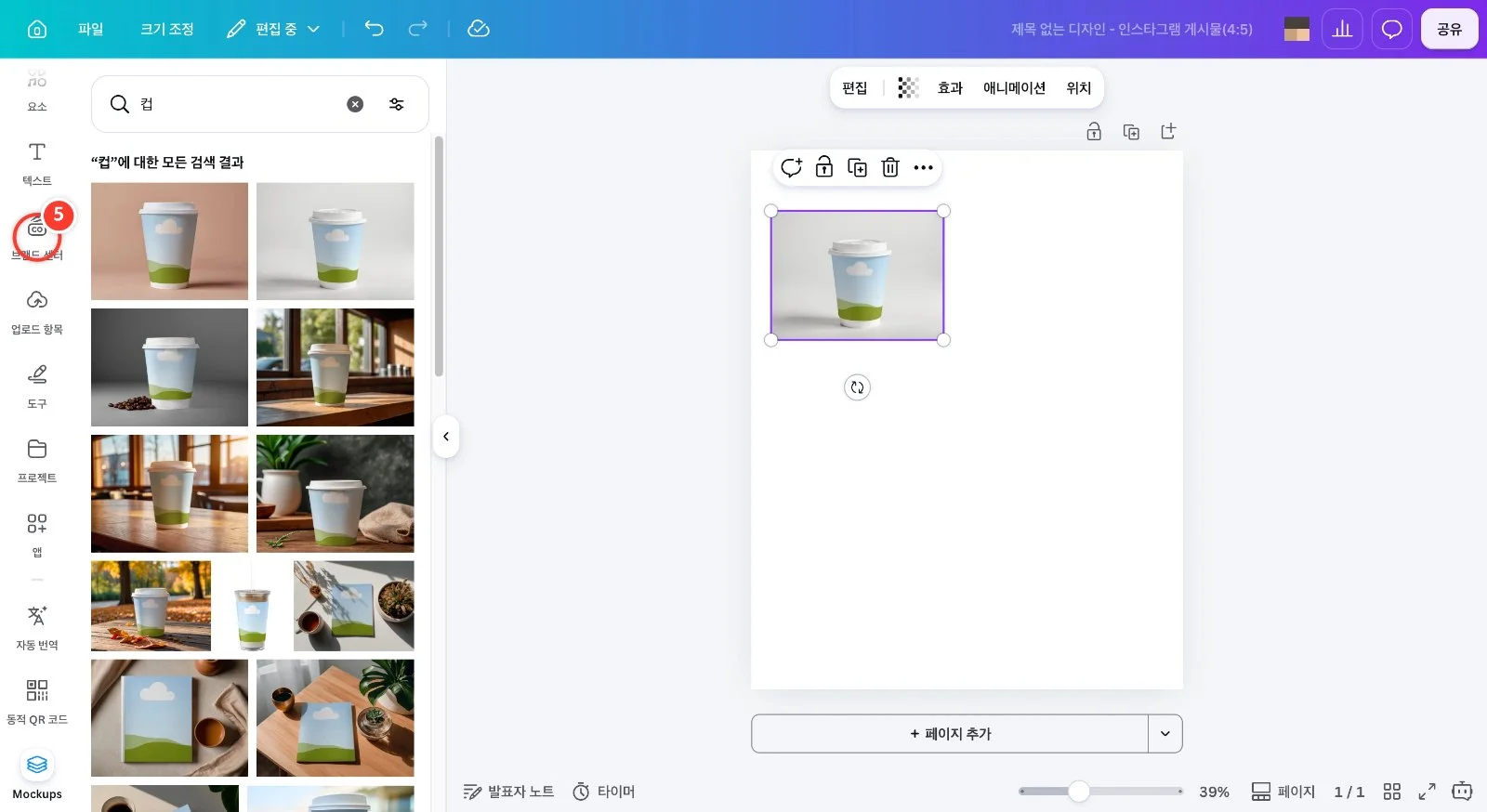This screenshot has width=1487, height=812.
Task: Open the 도구 sidebar panel
Action: coord(37,386)
